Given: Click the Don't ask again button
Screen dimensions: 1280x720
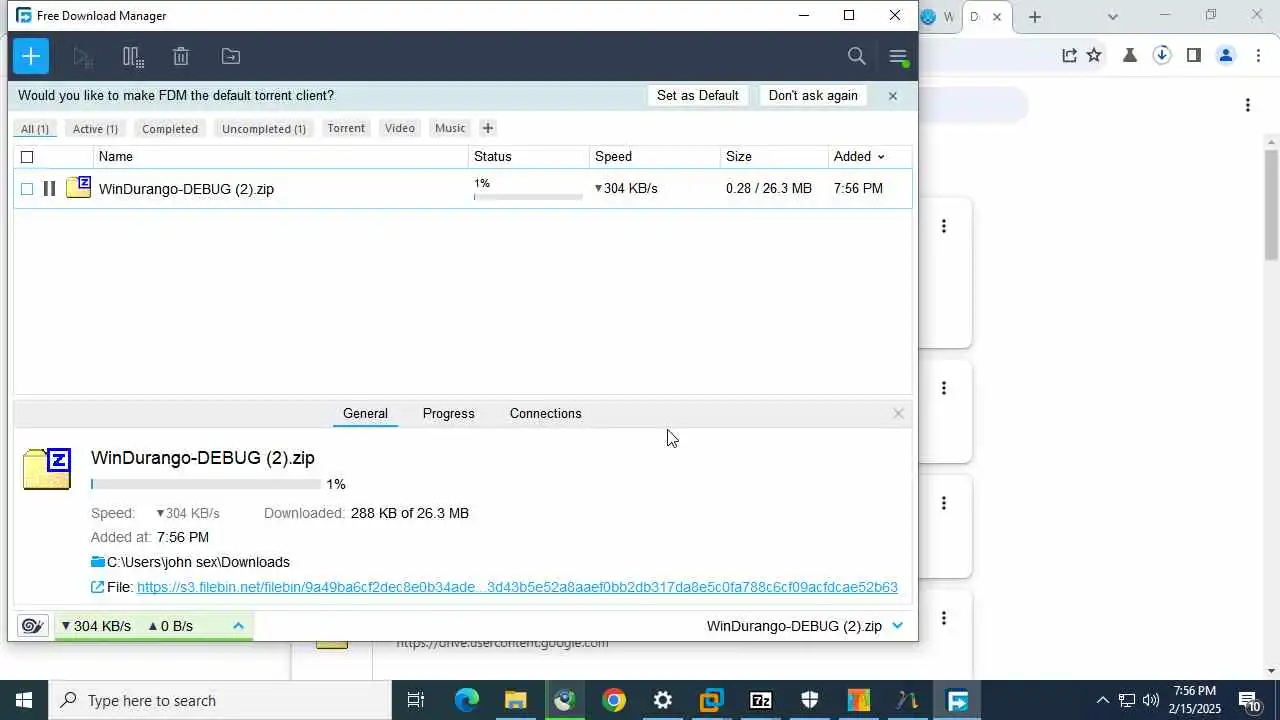Looking at the screenshot, I should click(x=813, y=96).
